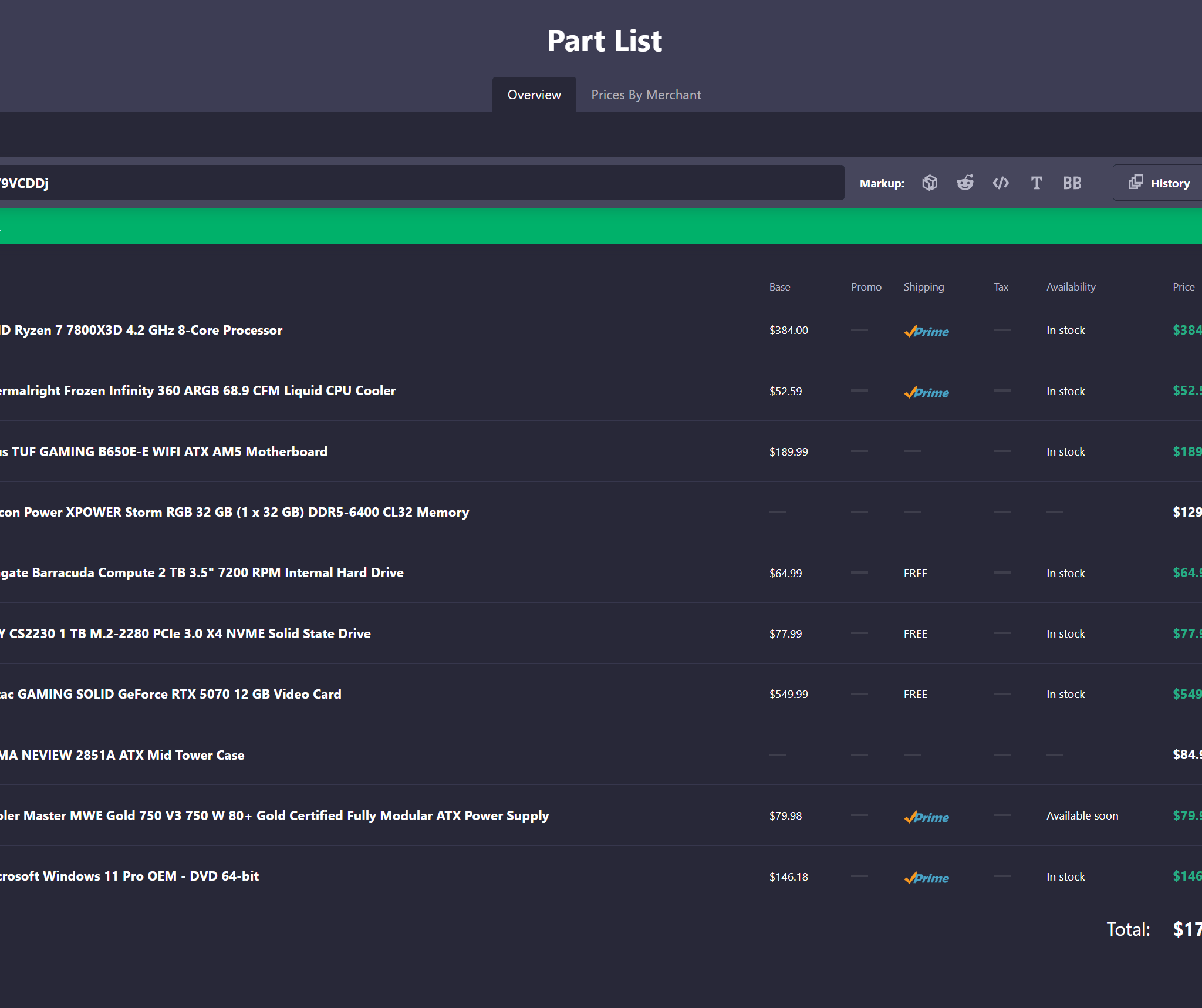
Task: Open the MWE Gold 750 V3 power supply link
Action: [x=275, y=815]
